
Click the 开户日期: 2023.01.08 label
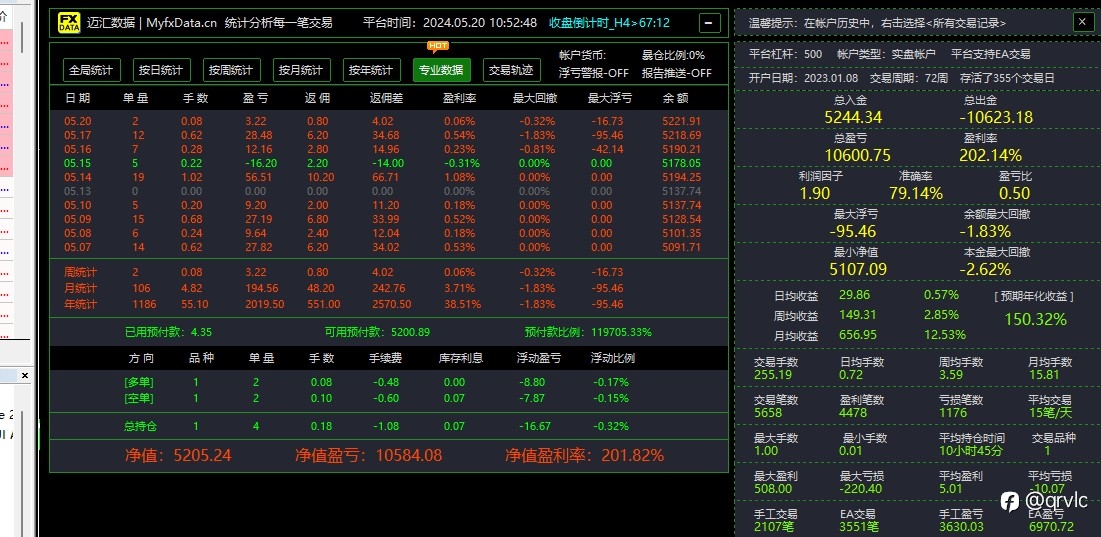(802, 78)
